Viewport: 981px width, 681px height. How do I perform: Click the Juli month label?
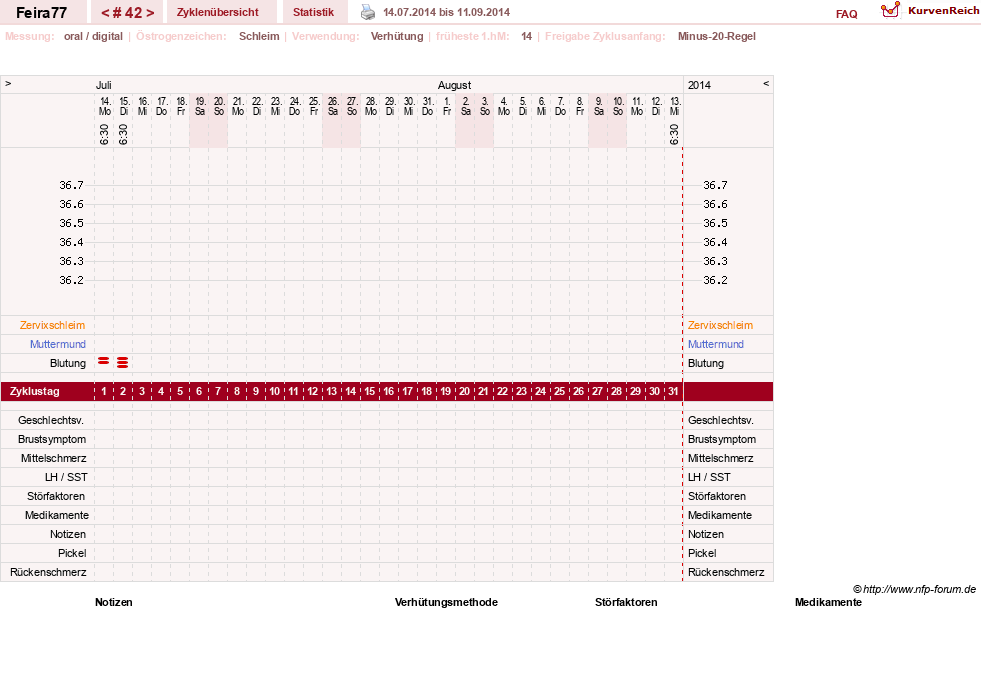pos(104,85)
